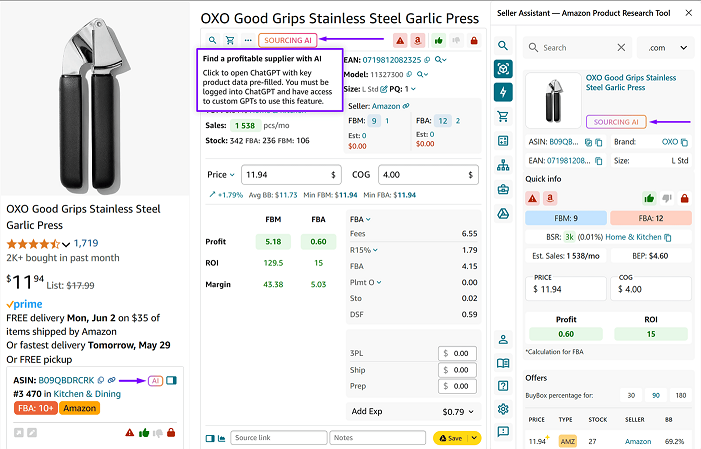The image size is (701, 449).
Task: Click the Prep cost input field
Action: [x=457, y=386]
